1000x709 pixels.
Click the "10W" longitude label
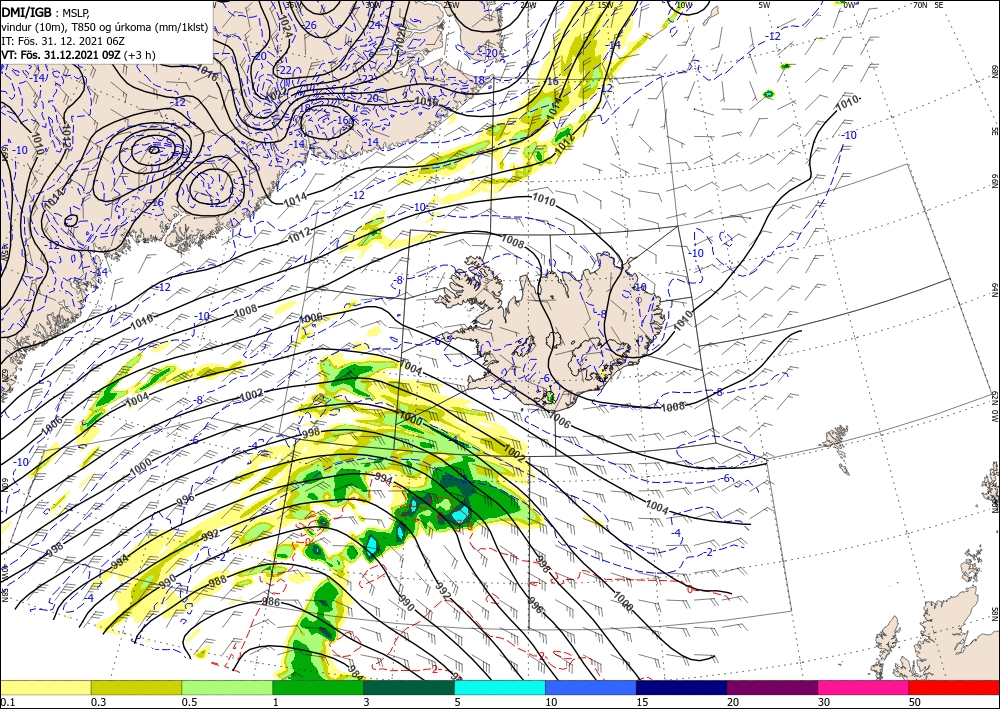pos(684,4)
